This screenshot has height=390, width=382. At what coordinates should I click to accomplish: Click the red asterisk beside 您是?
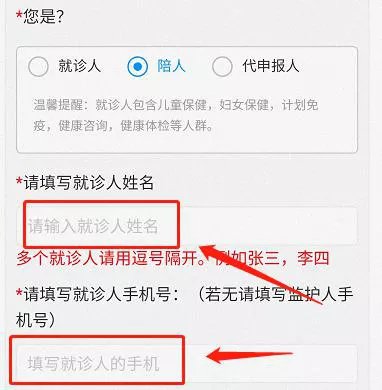click(19, 15)
